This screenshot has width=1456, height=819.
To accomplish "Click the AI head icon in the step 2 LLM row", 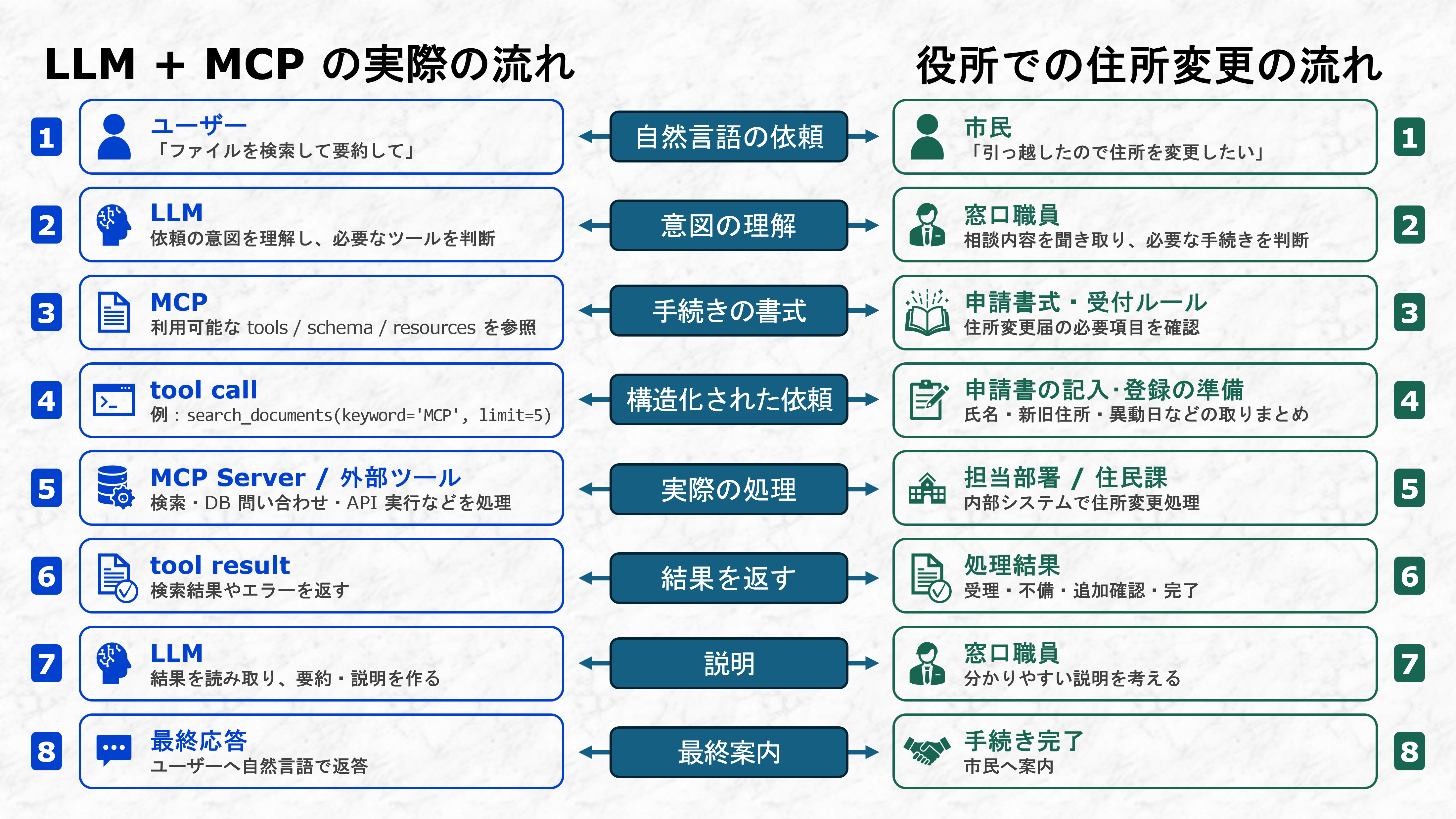I will coord(114,225).
